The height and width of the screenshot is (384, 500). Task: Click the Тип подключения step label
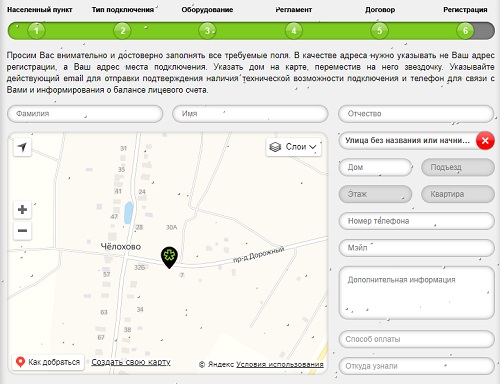tap(123, 10)
